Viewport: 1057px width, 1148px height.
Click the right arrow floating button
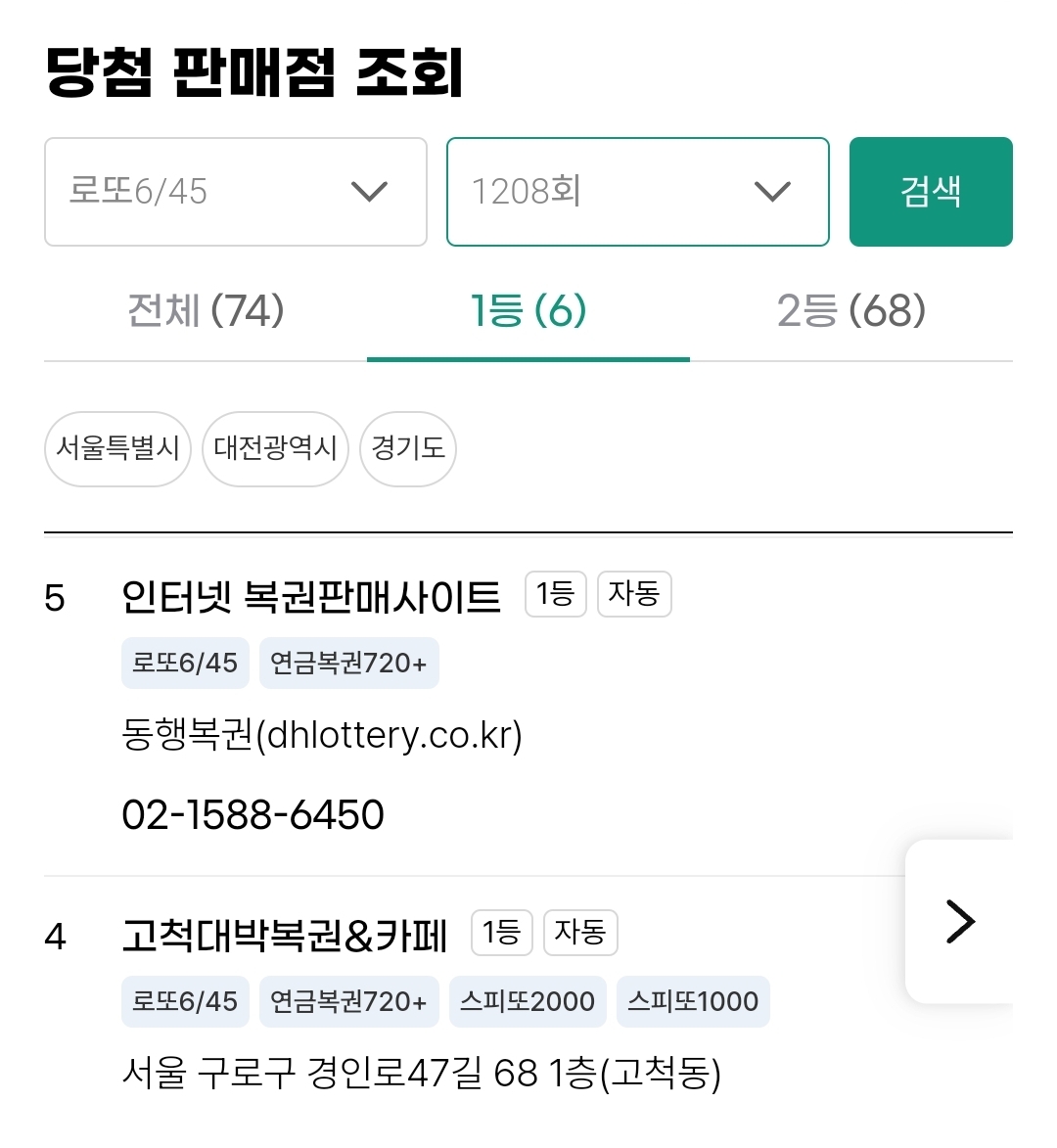pyautogui.click(x=960, y=921)
